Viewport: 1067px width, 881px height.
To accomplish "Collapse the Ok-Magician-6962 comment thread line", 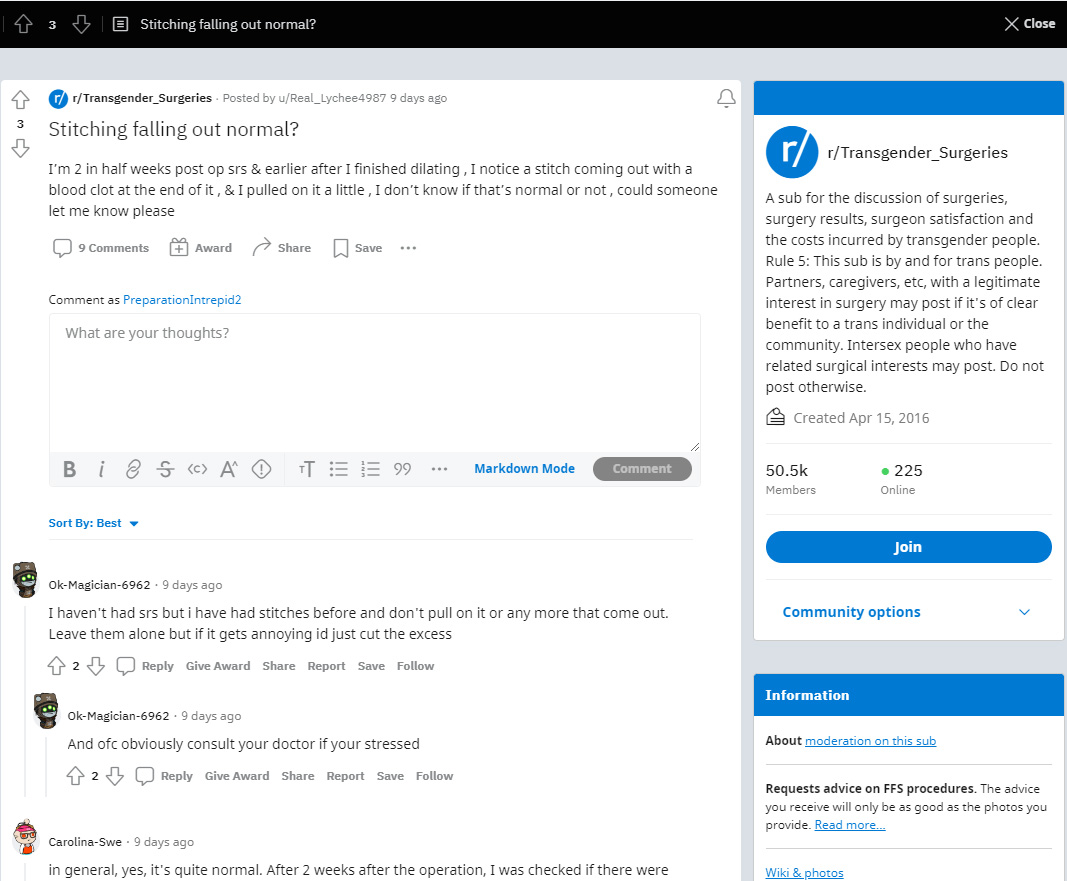I will (x=25, y=700).
